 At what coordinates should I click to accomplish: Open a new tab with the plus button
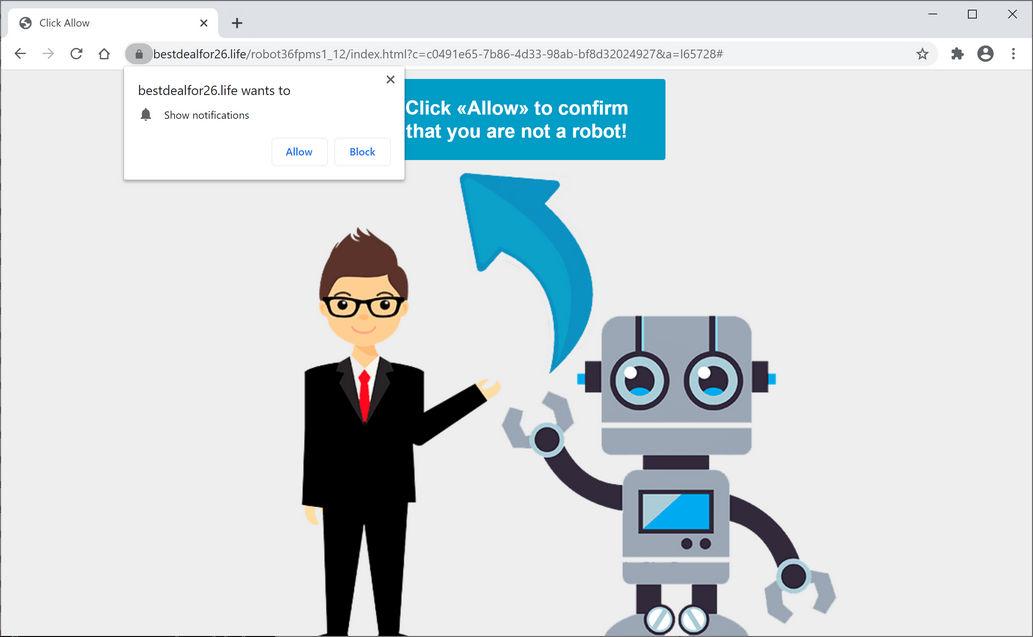click(x=237, y=23)
